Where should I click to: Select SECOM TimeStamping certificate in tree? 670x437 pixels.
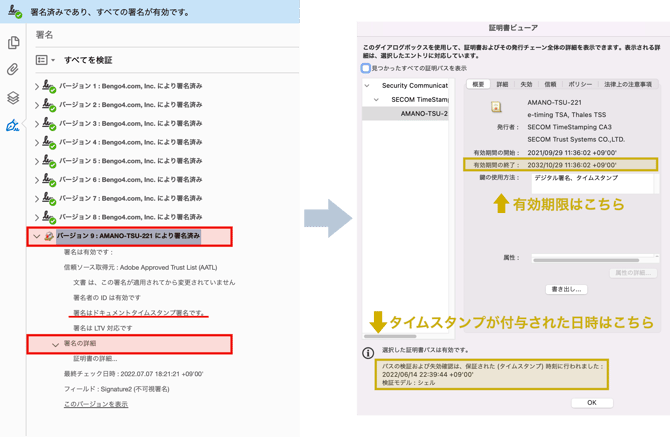(x=419, y=100)
